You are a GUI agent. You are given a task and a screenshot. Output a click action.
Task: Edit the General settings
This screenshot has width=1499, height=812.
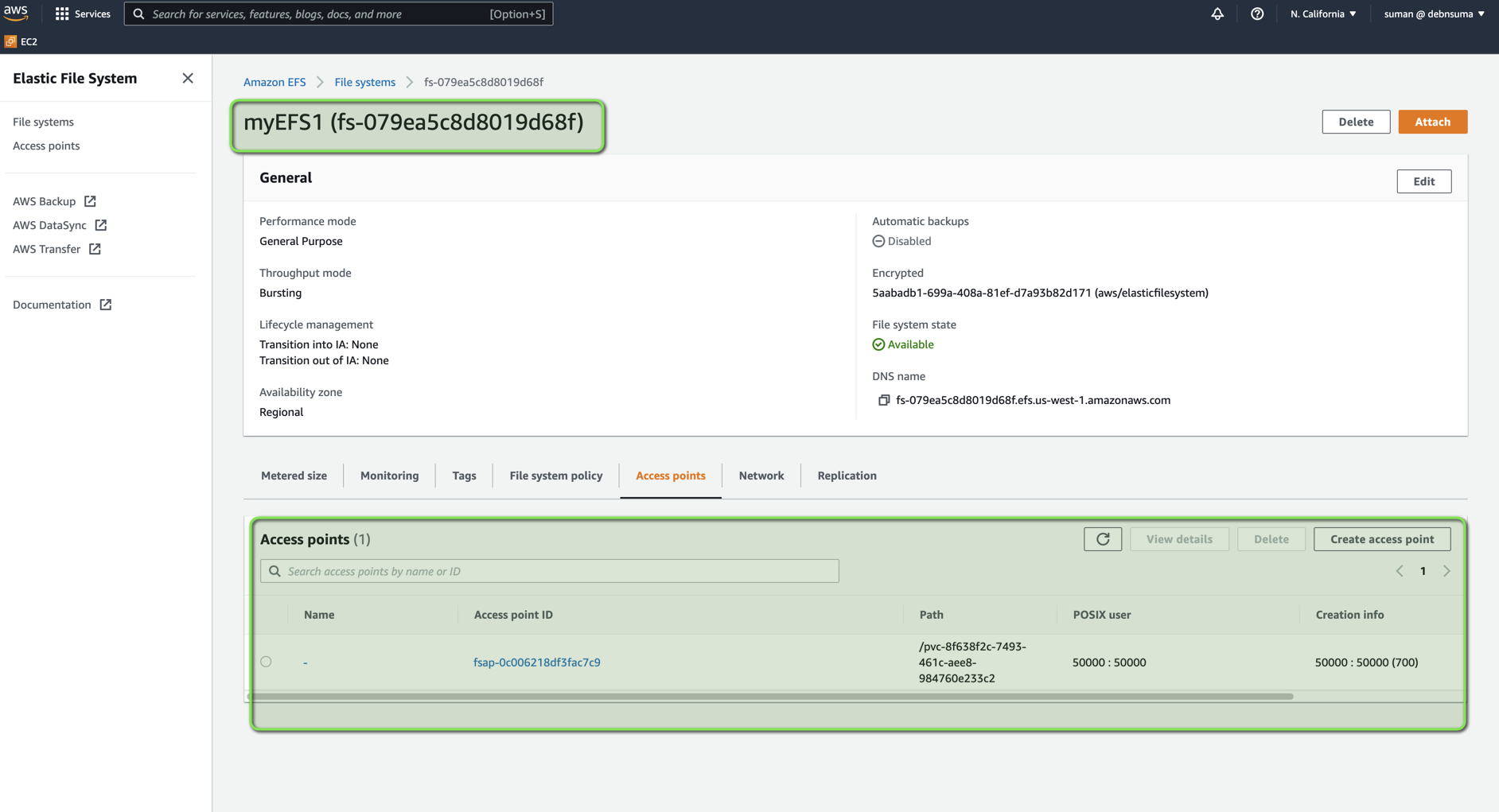(1423, 181)
